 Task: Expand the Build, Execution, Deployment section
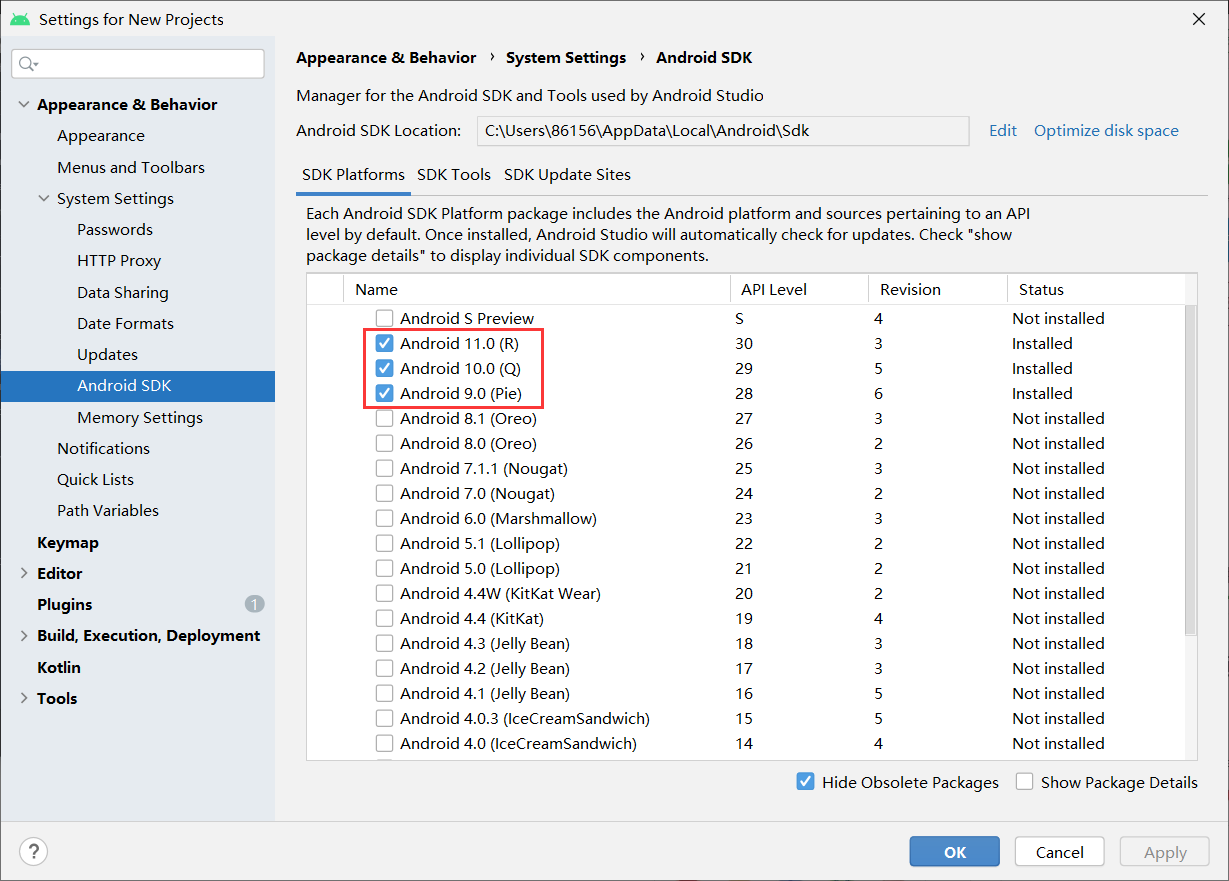coord(24,636)
